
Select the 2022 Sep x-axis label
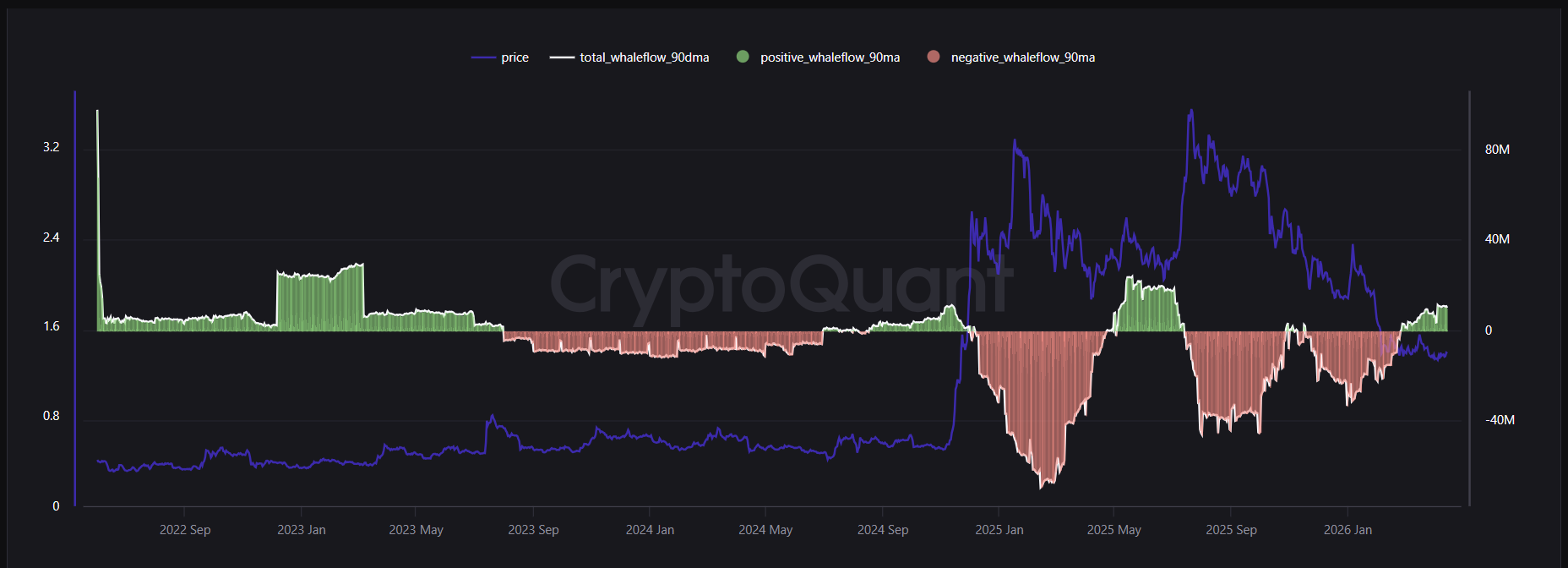pos(185,530)
